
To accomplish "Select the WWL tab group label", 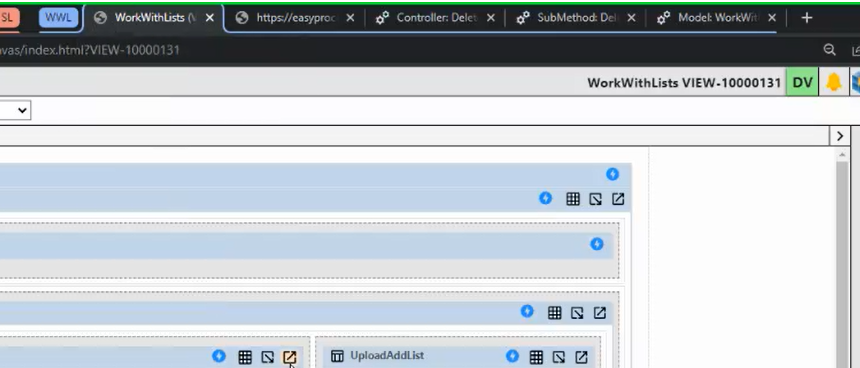I will coord(58,18).
